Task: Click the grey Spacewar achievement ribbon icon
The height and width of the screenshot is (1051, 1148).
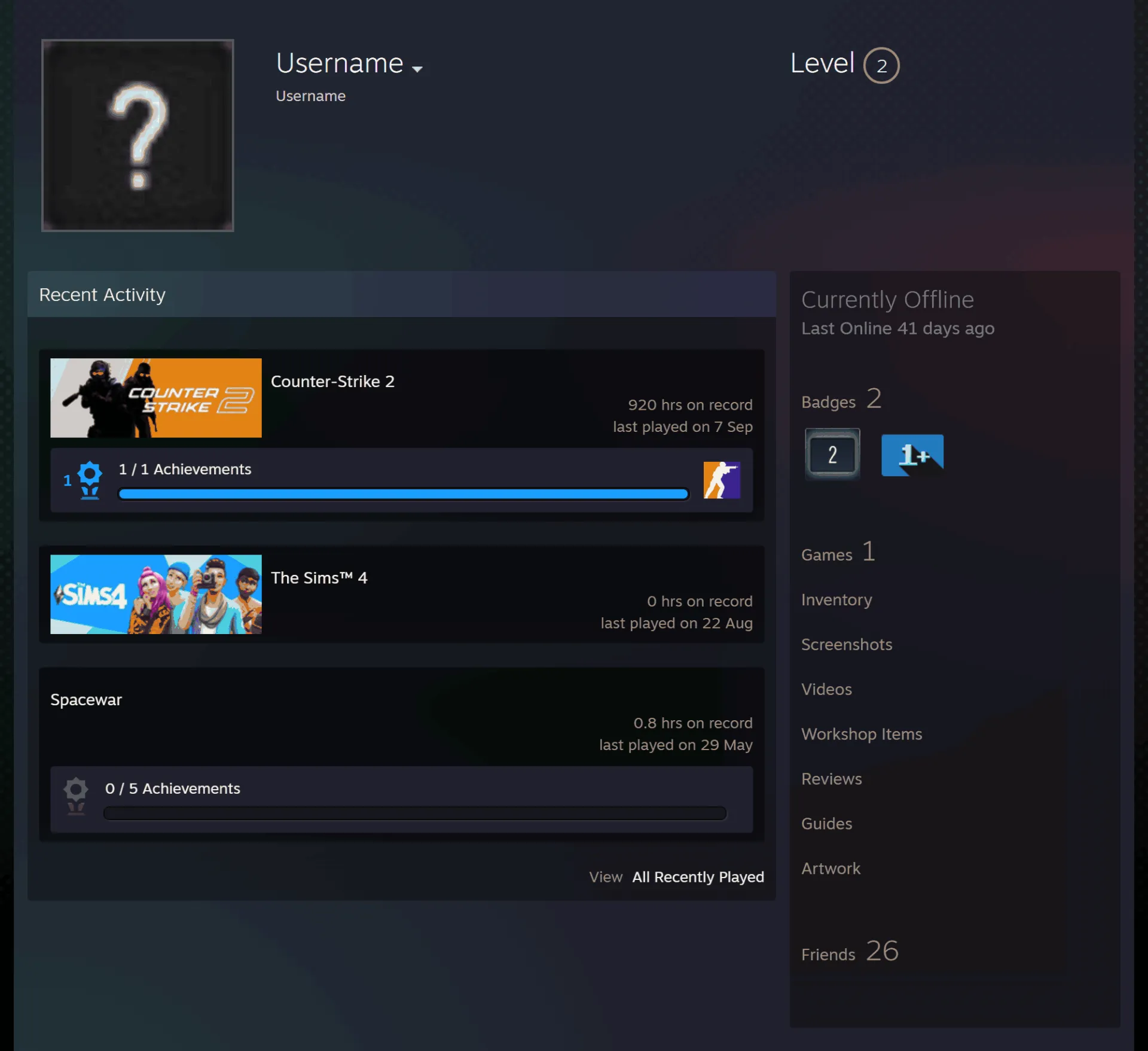Action: 76,796
